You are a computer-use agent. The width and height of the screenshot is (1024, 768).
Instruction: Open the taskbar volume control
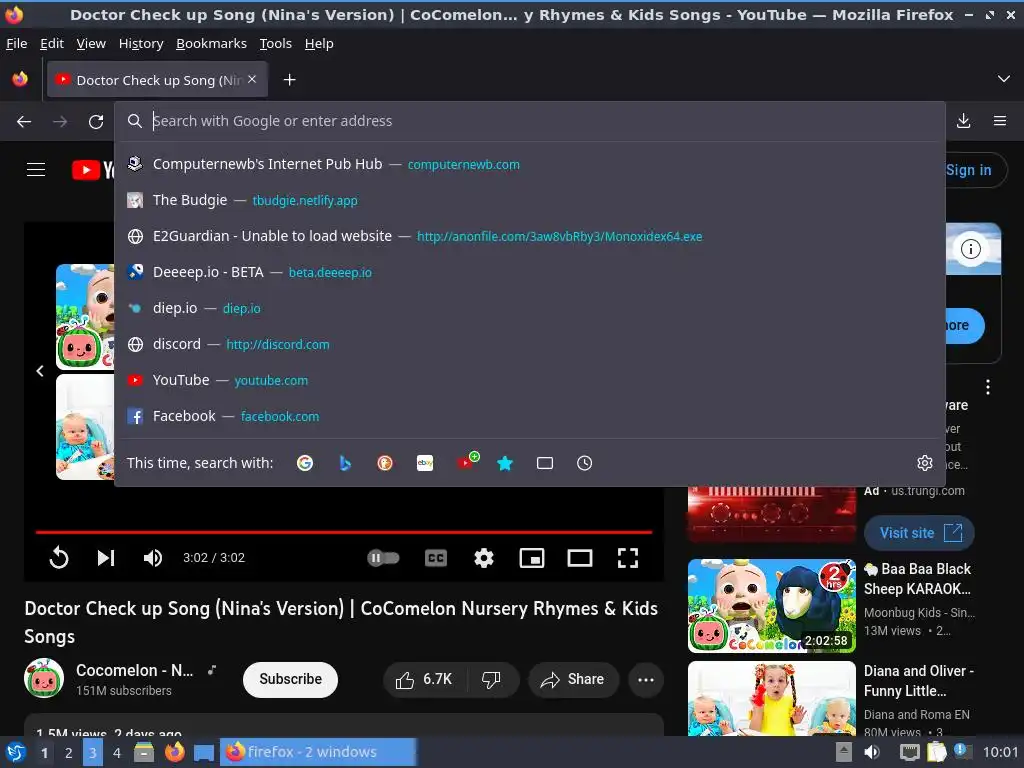[872, 752]
